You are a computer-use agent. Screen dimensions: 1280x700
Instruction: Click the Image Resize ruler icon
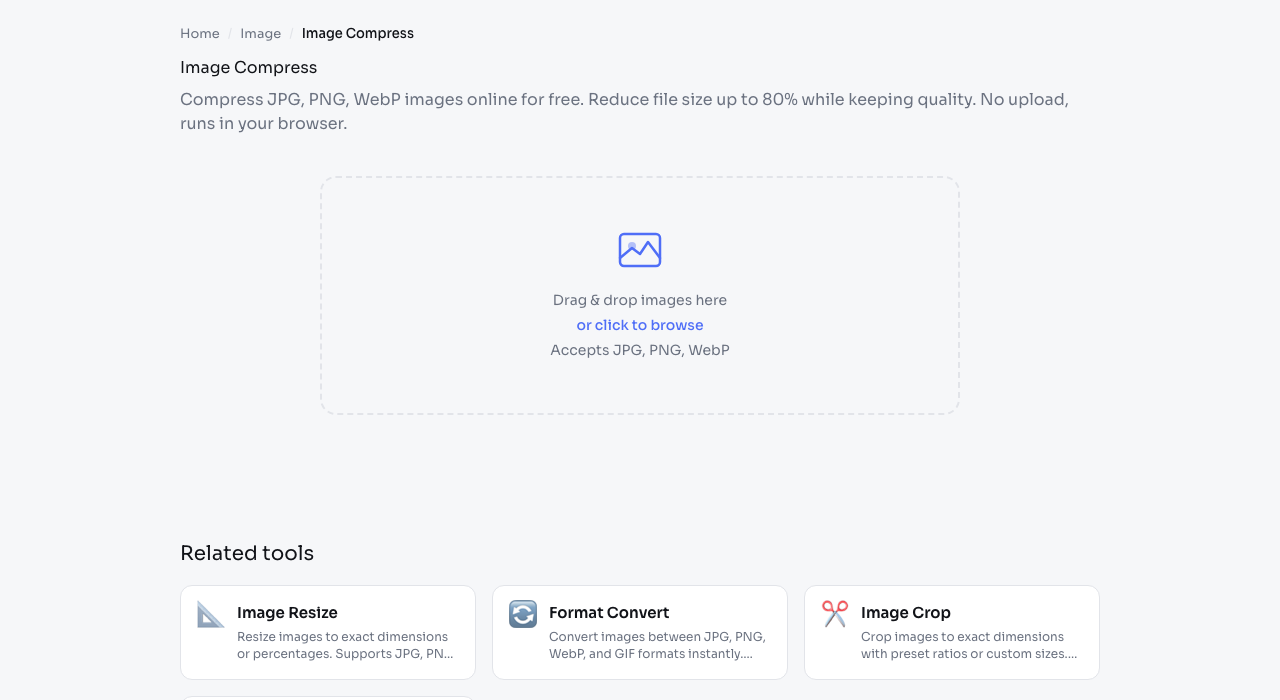pyautogui.click(x=211, y=614)
